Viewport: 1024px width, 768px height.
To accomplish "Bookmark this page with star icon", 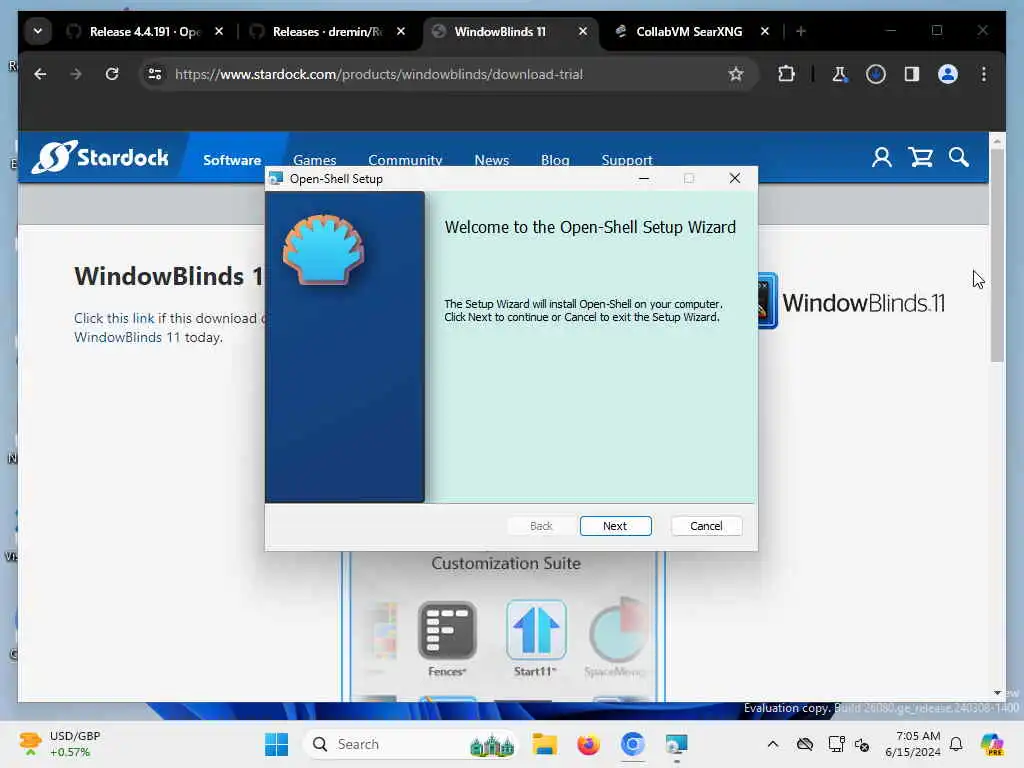I will [736, 74].
